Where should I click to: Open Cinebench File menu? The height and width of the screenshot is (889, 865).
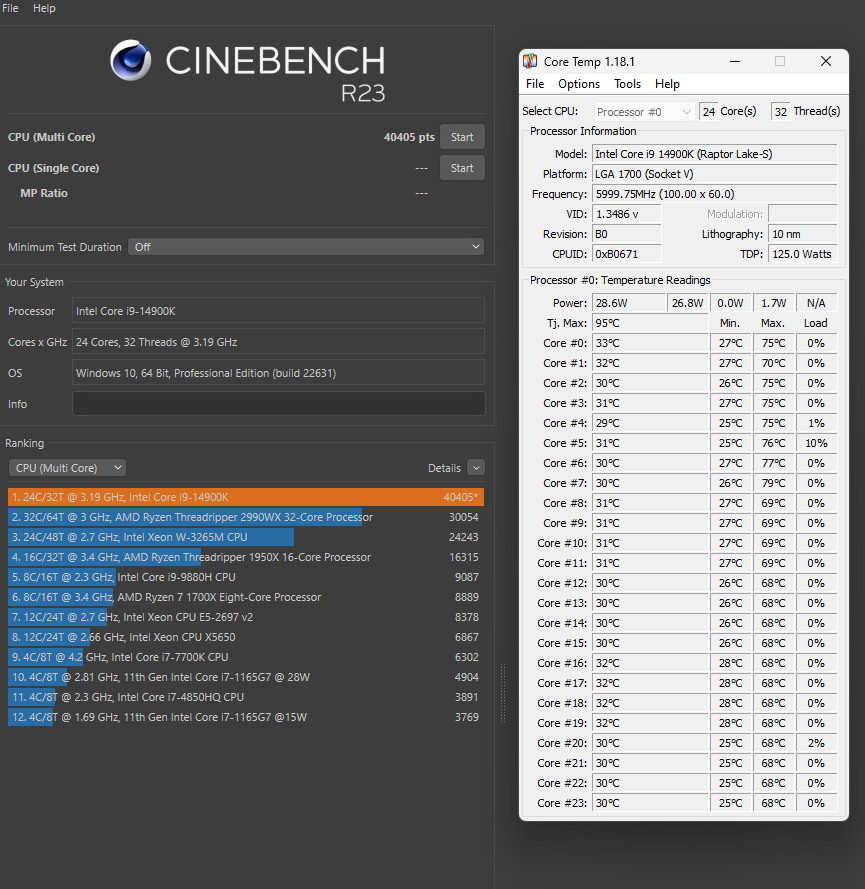click(10, 8)
